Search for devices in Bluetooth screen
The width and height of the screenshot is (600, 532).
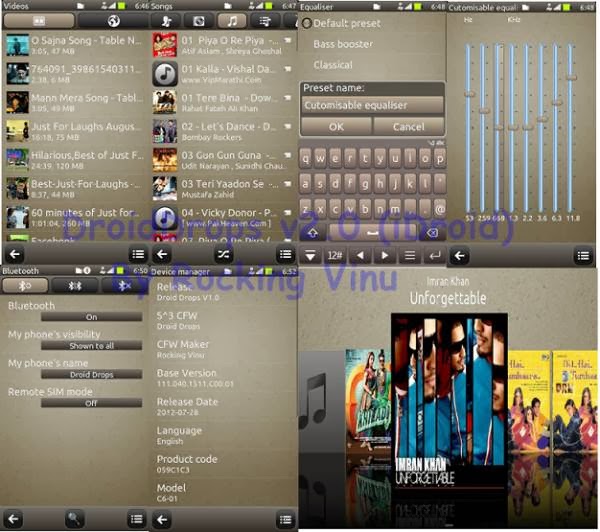(x=74, y=519)
